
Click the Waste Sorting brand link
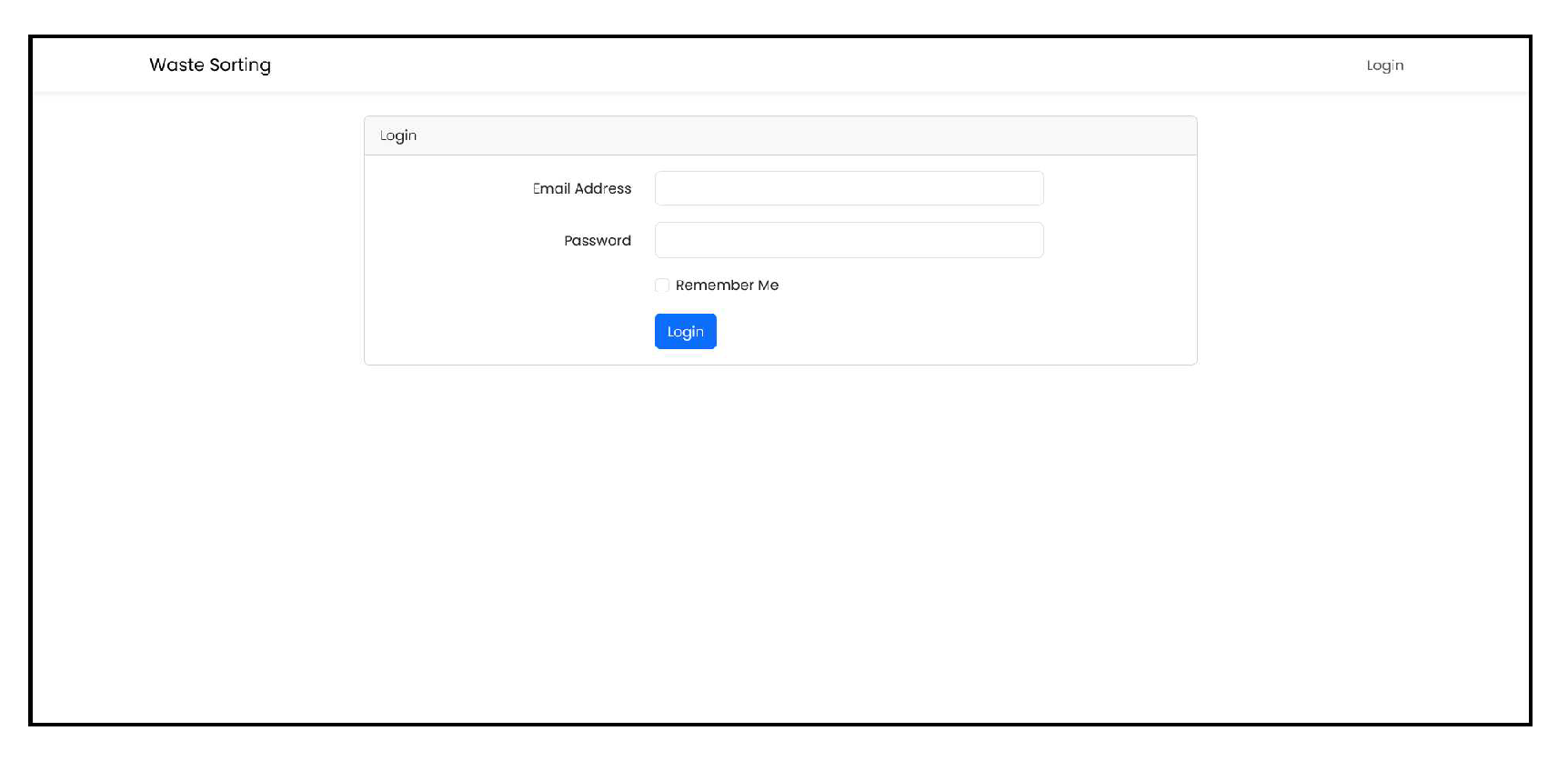pos(210,65)
